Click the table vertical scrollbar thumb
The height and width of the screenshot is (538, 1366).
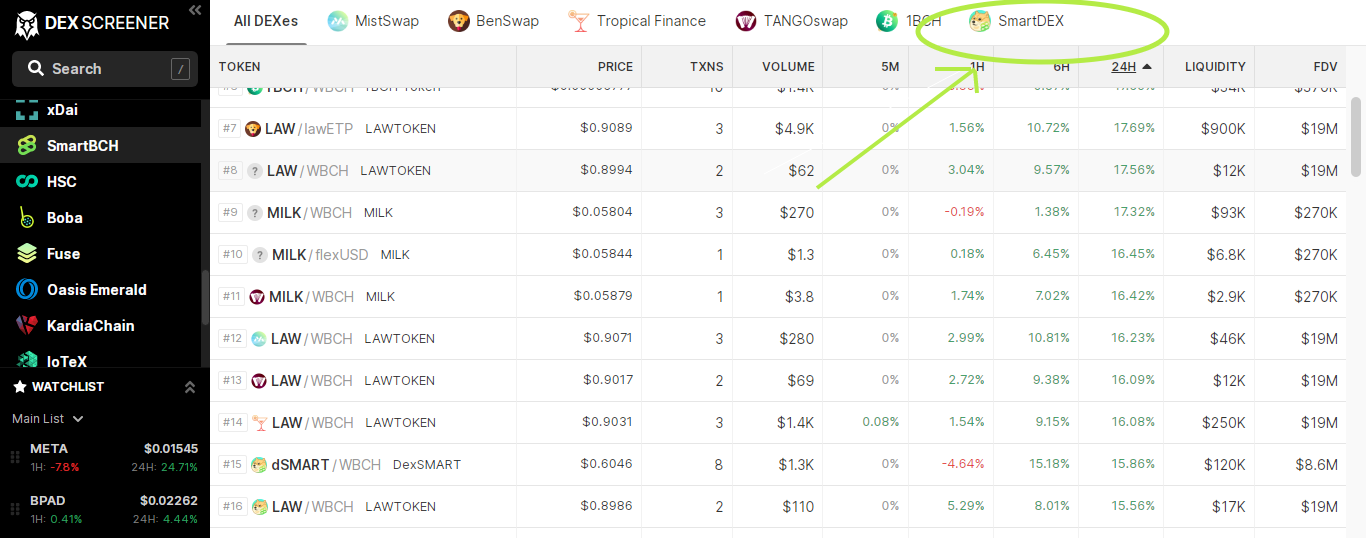tap(1357, 136)
